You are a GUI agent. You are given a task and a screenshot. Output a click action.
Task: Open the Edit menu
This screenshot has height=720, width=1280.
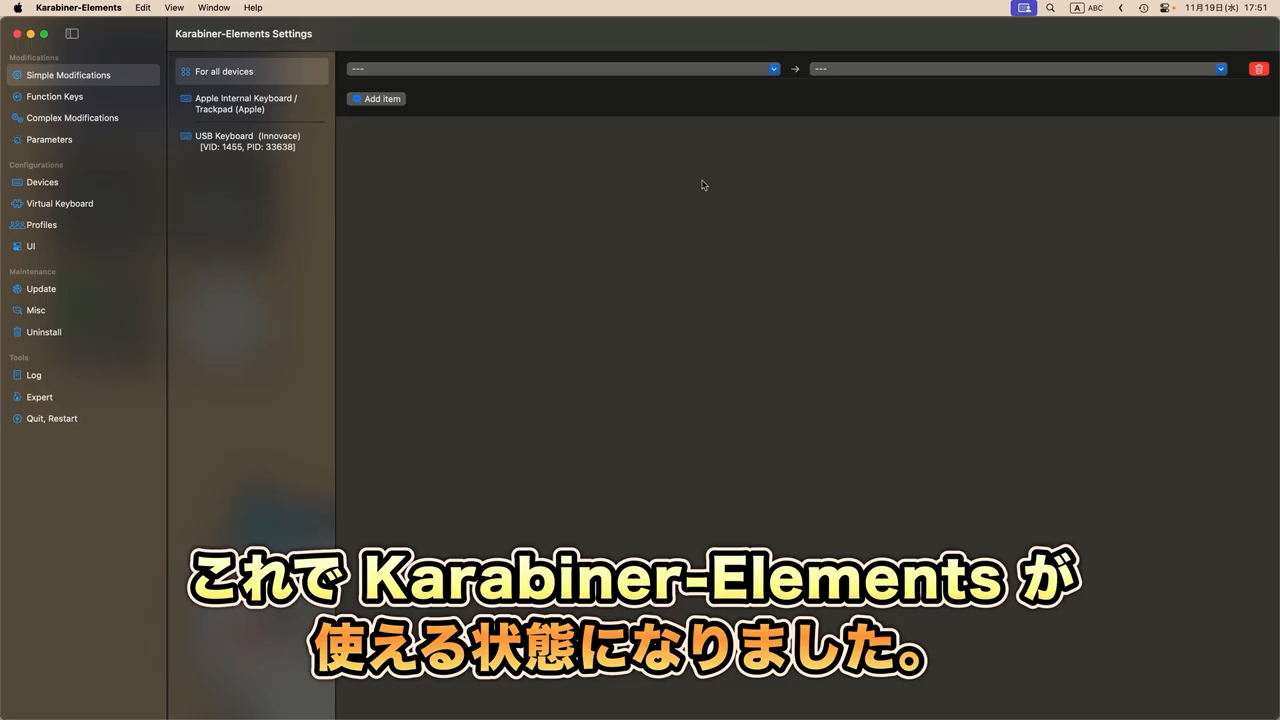tap(143, 8)
